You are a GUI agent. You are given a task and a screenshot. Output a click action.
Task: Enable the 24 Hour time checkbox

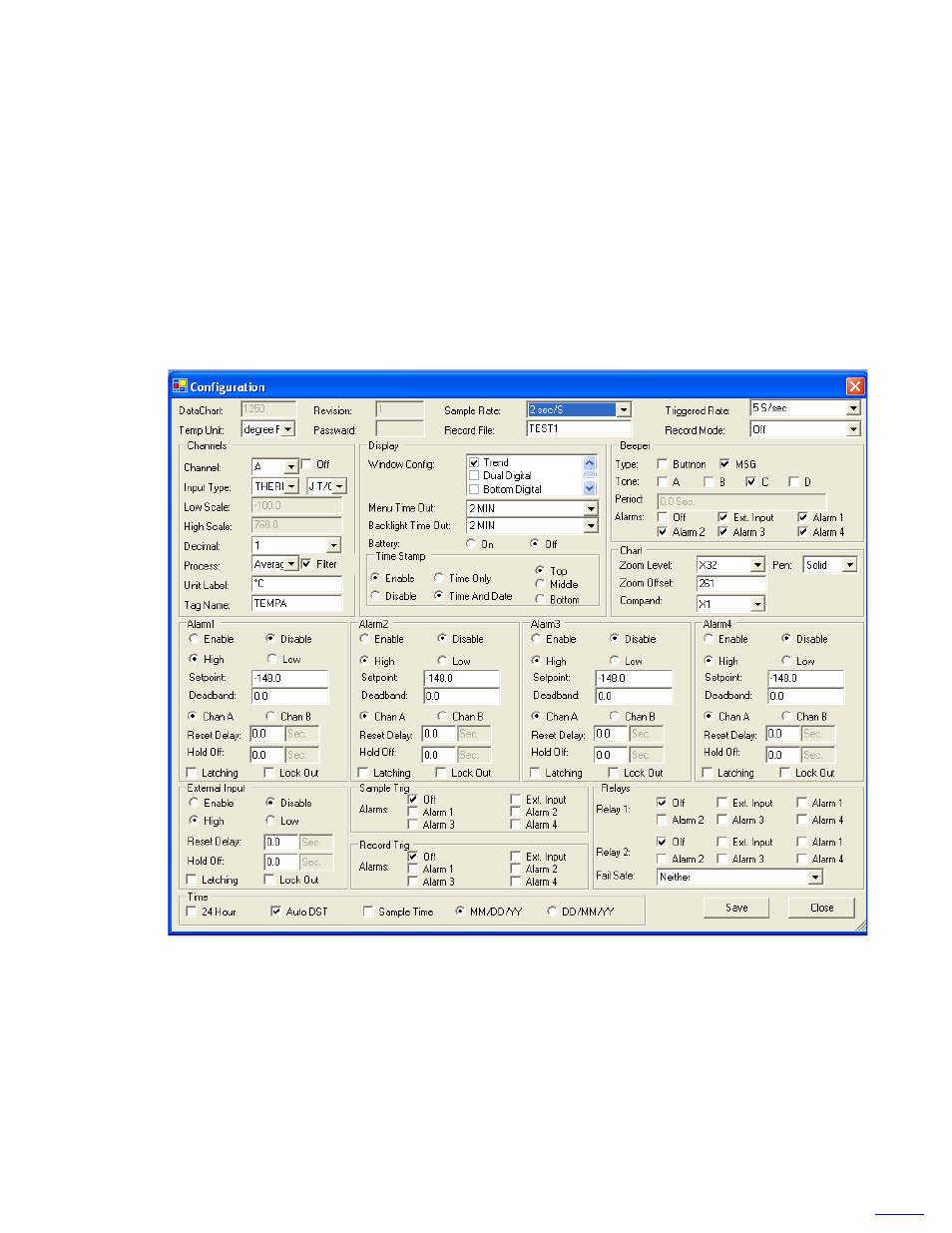pyautogui.click(x=192, y=912)
